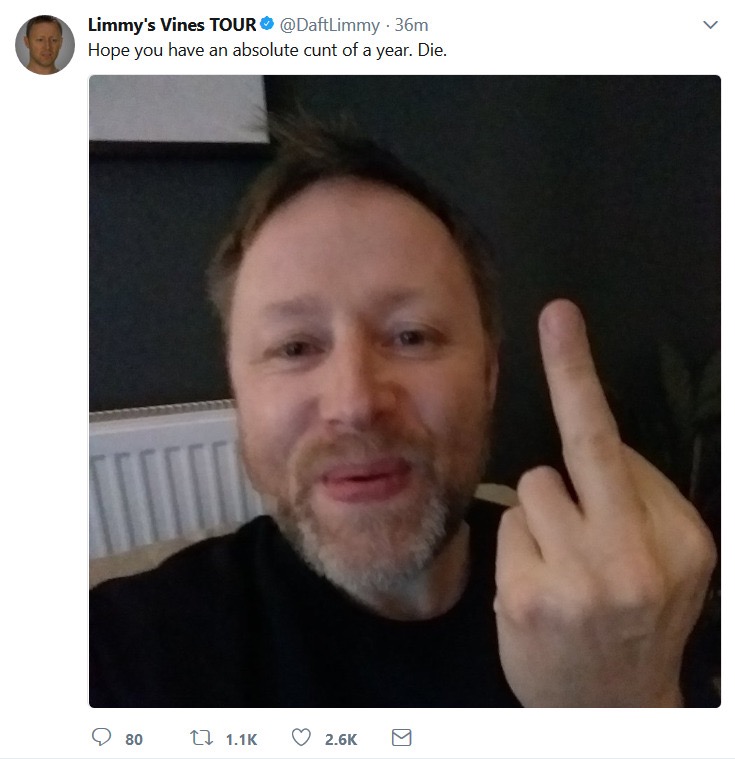Screen dimensions: 735x759
Task: Open Limmy's circular profile avatar
Action: [45, 45]
